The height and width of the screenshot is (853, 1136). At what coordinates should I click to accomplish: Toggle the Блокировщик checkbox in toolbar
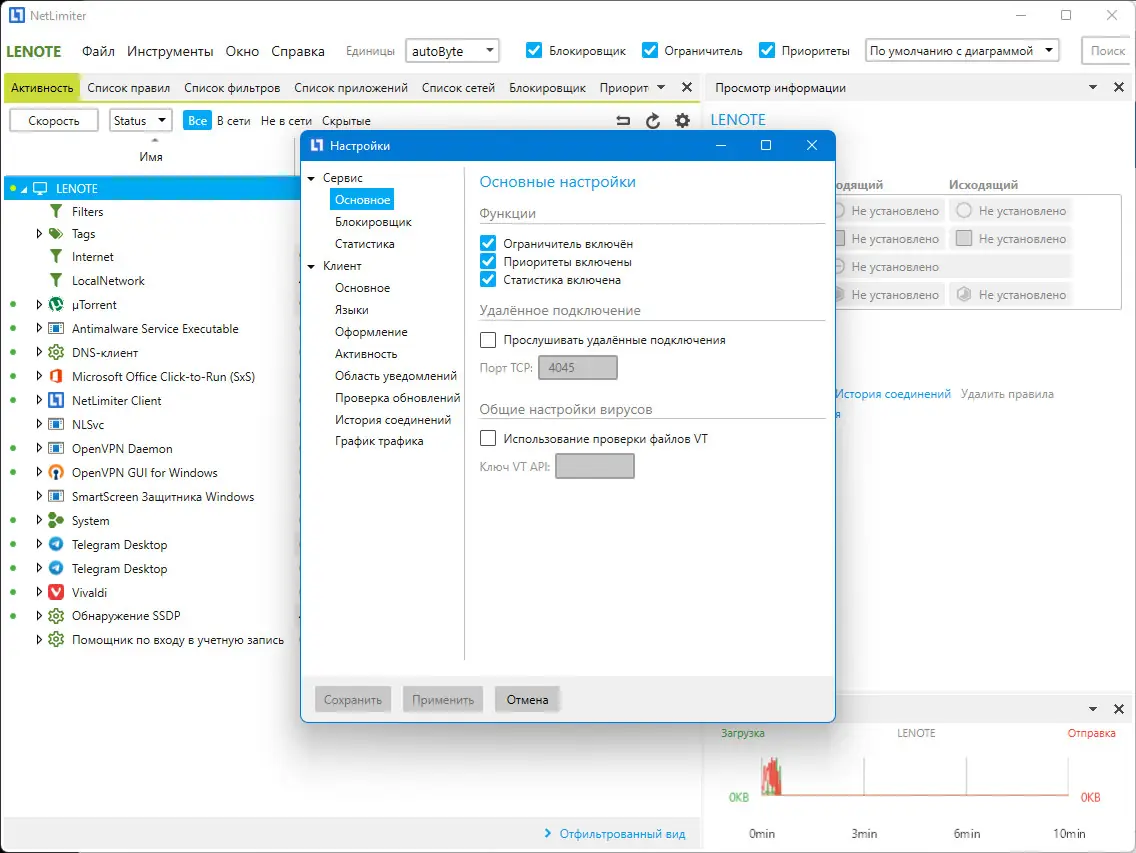point(534,50)
